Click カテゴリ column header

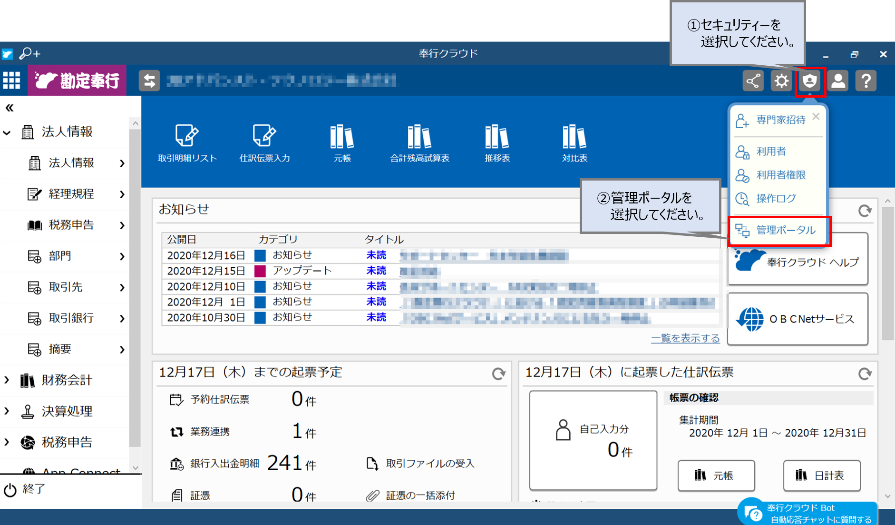pos(278,240)
